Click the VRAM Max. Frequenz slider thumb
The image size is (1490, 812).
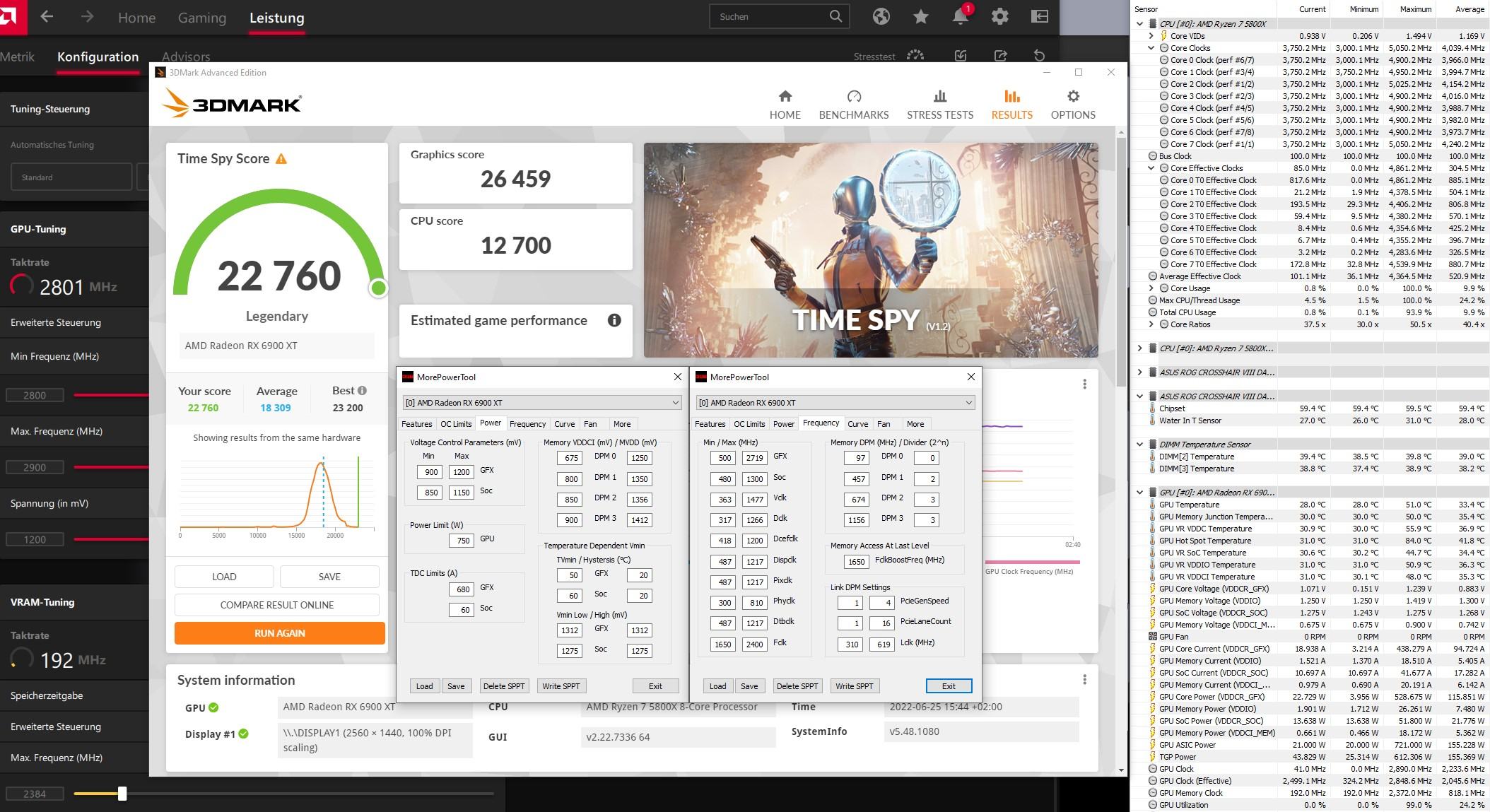coord(122,794)
